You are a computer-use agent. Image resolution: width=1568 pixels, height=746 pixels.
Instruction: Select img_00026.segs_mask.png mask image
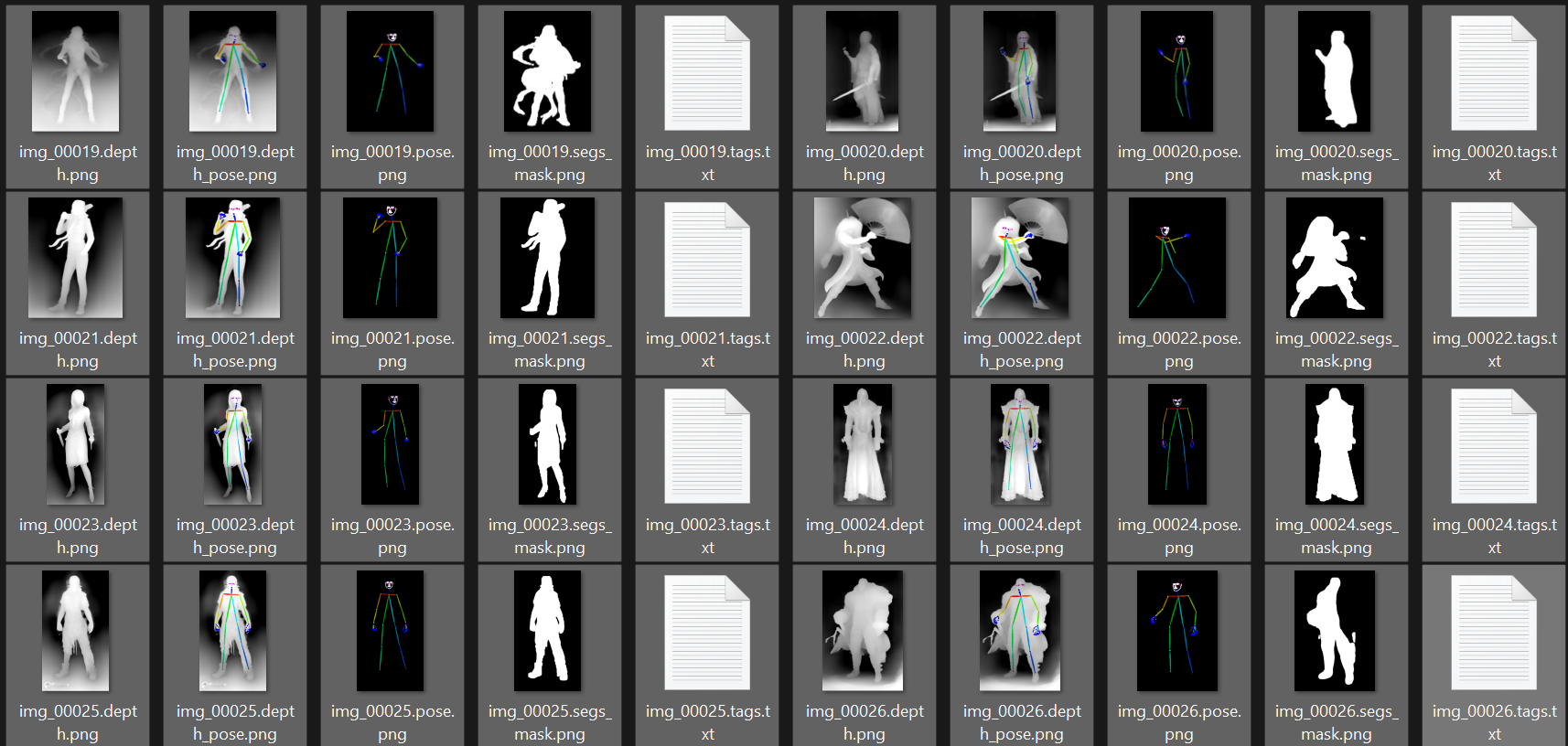(x=1335, y=631)
